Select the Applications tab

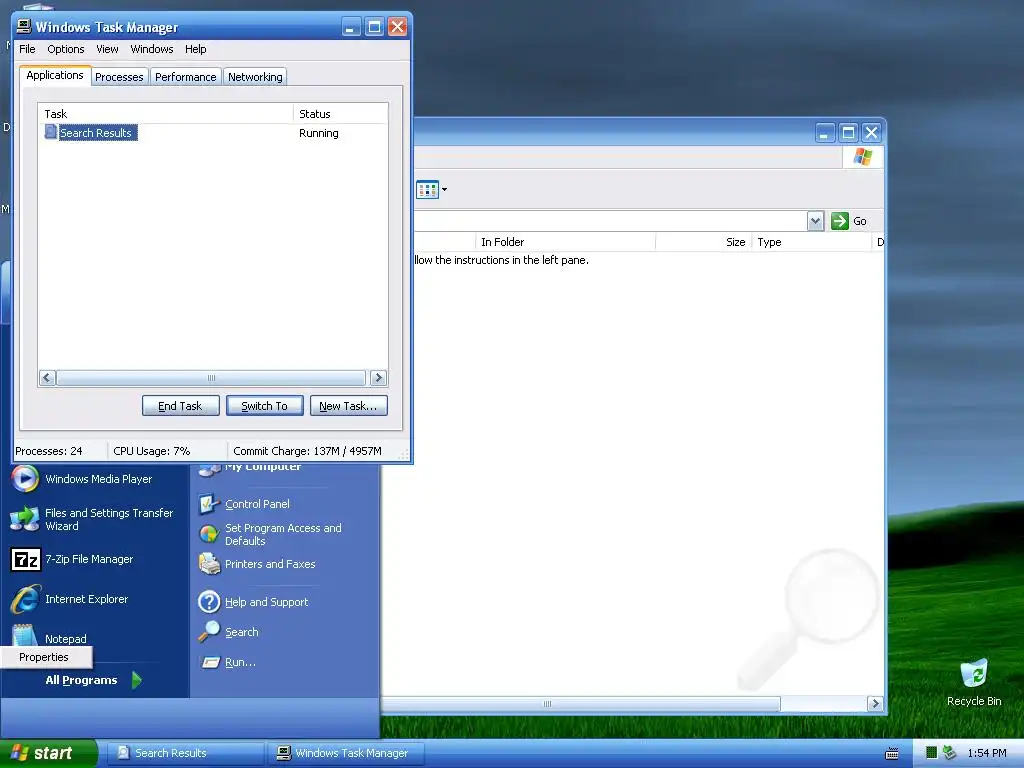(55, 75)
